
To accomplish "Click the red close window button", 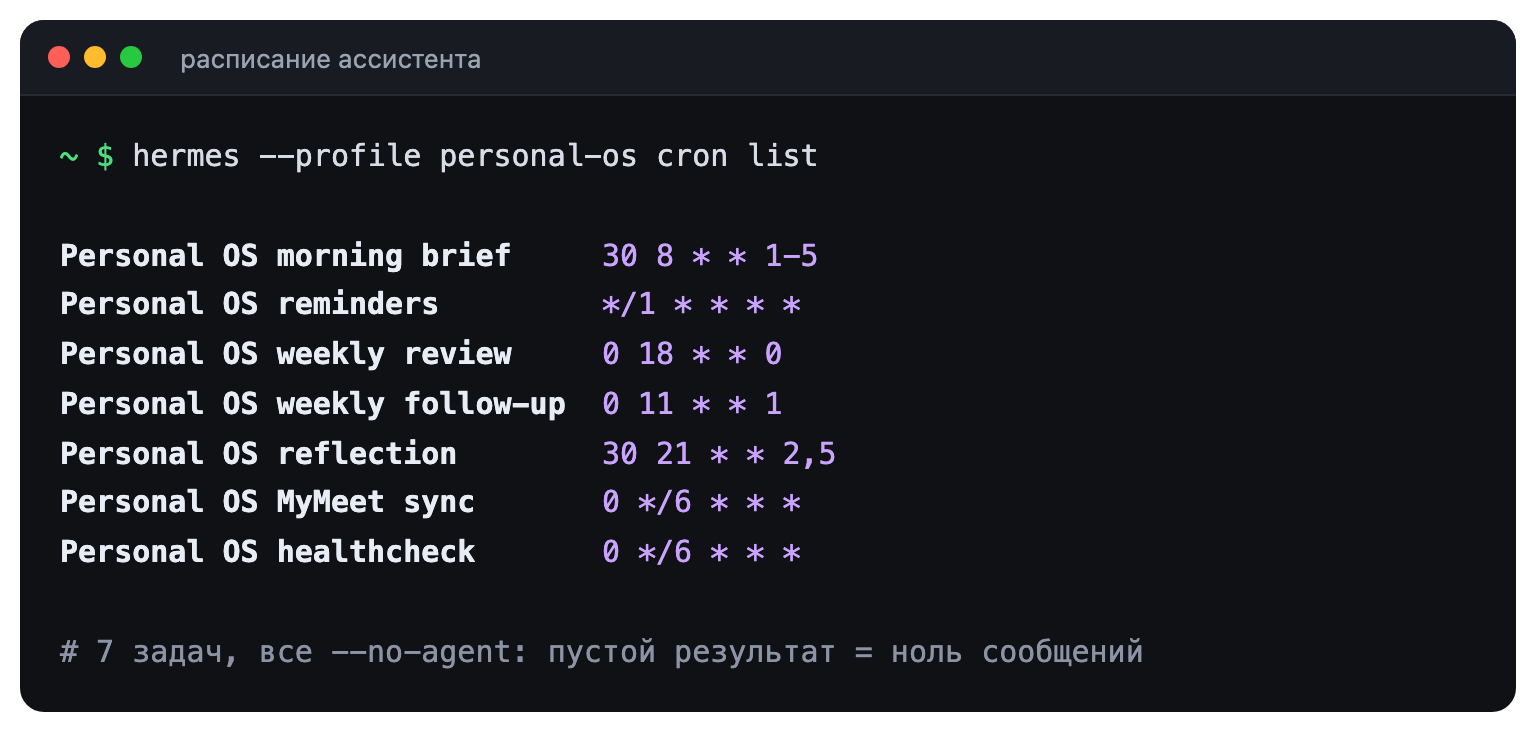I will coord(59,58).
